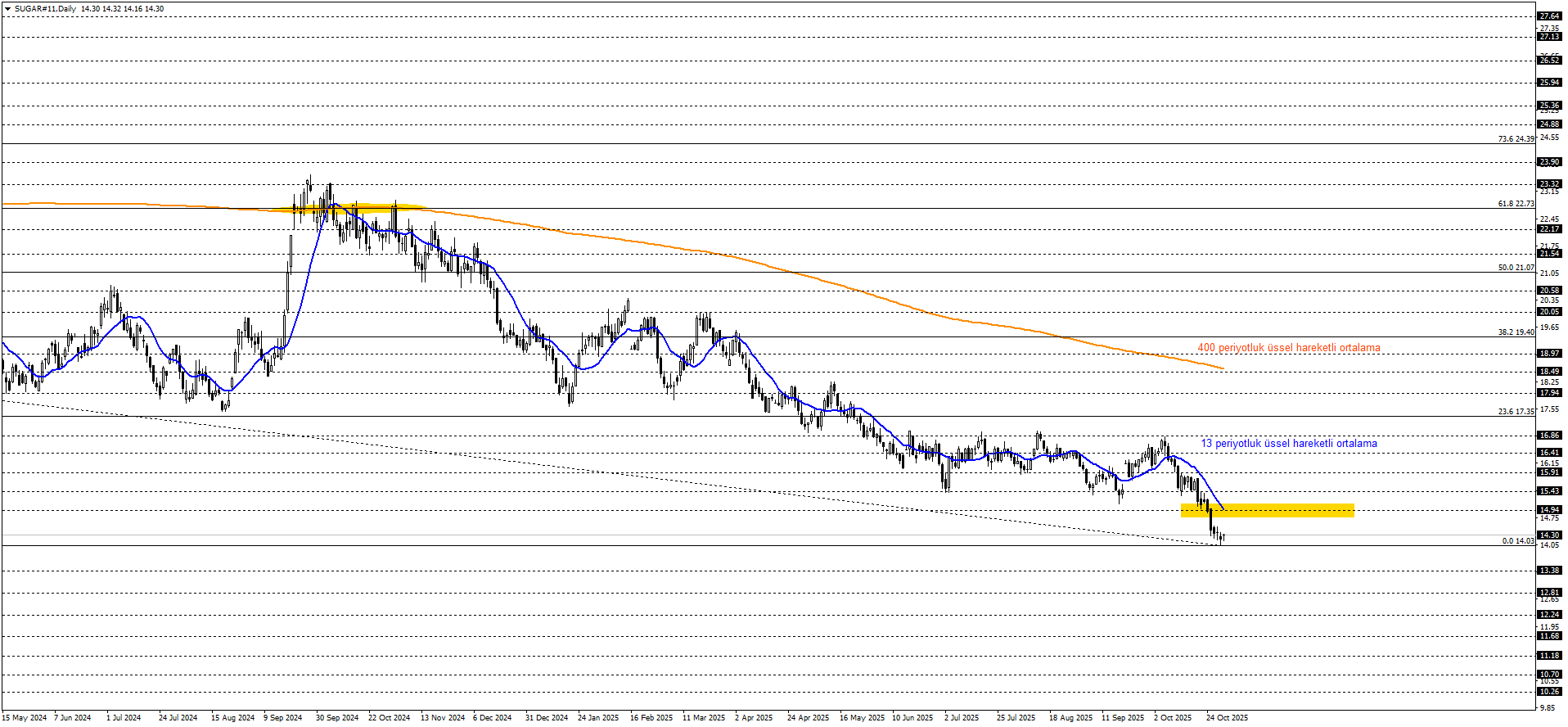This screenshot has width=1568, height=727.
Task: Select the 38.2 19.40 Fibonacci level label
Action: [x=1516, y=332]
